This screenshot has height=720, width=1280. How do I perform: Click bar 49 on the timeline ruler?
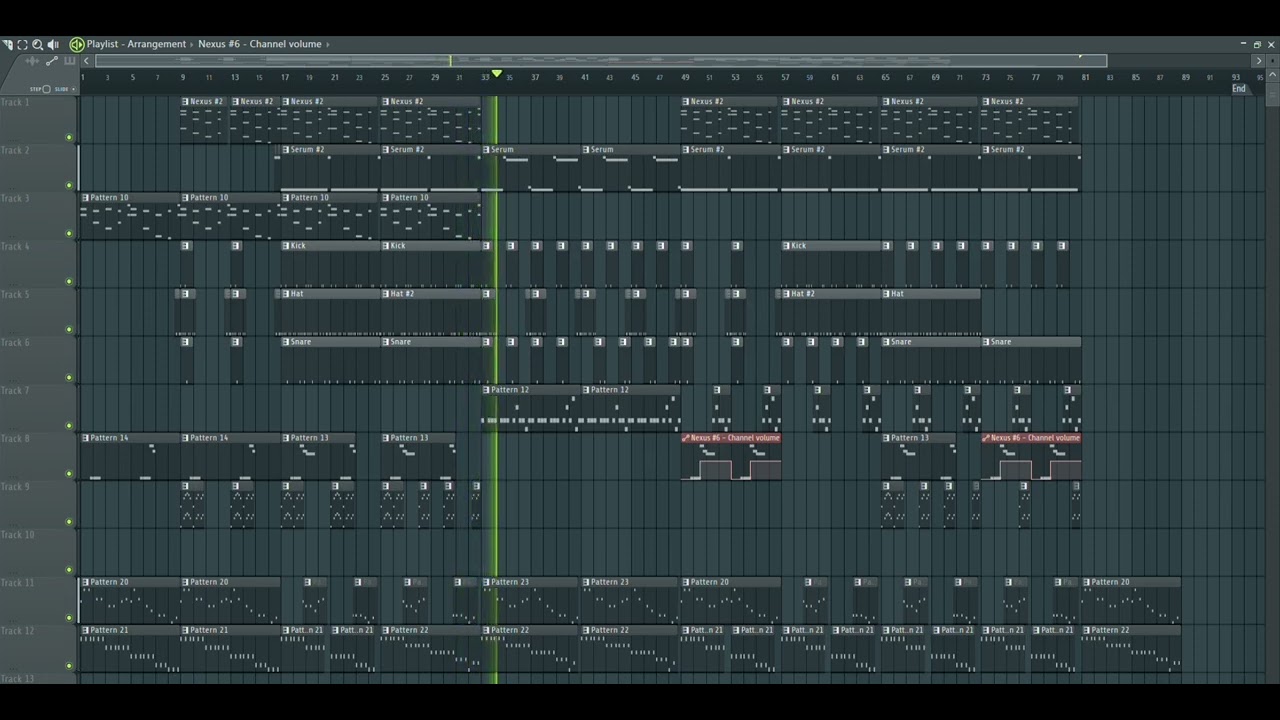685,77
